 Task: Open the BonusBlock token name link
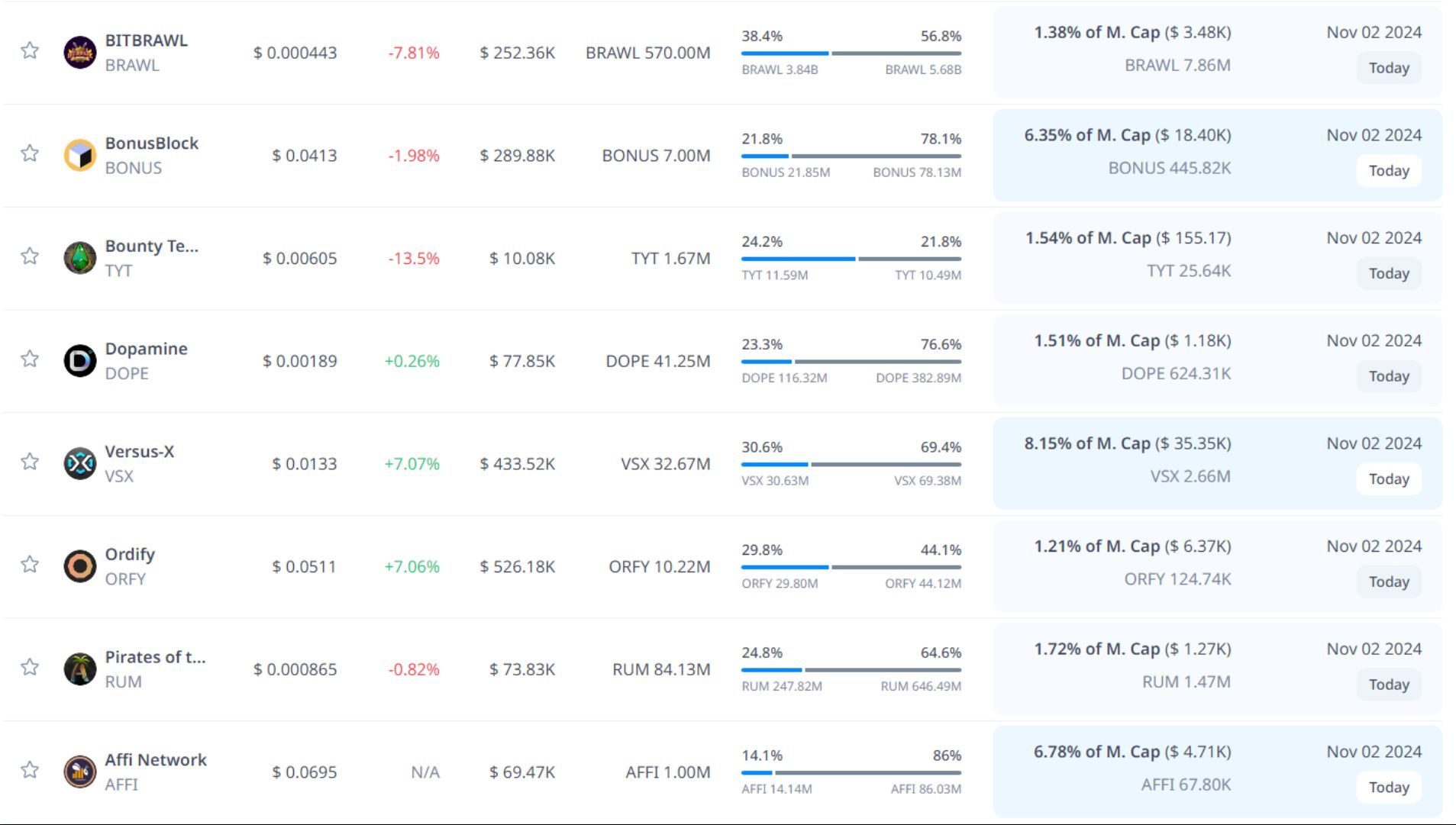pos(151,143)
